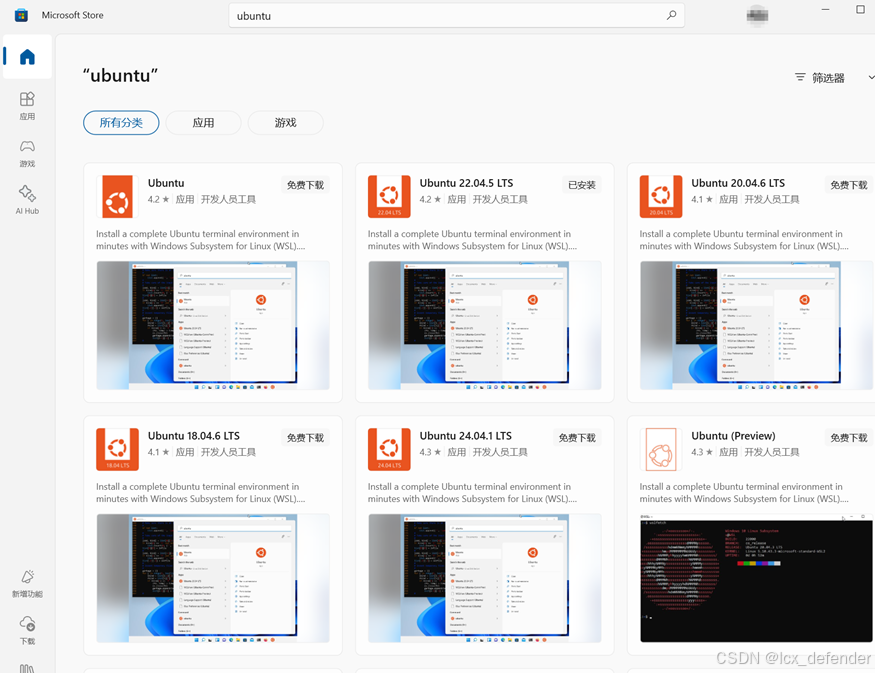Open the Gaming section in the sidebar
The image size is (875, 673).
click(27, 153)
